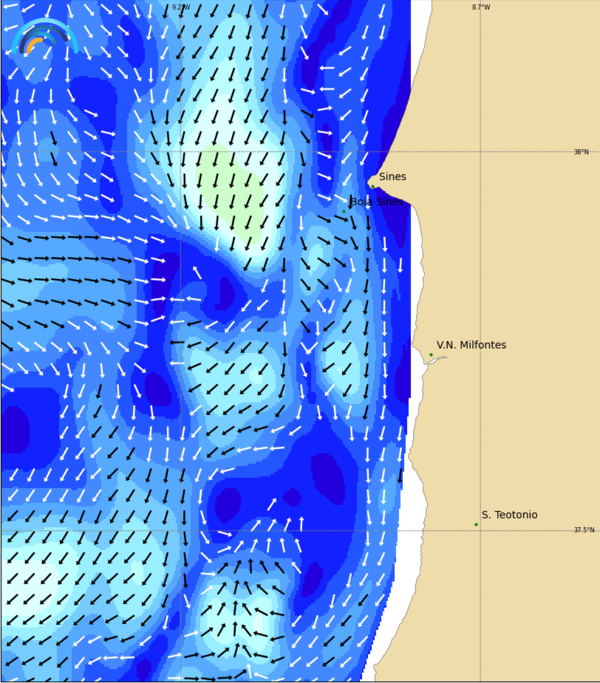
Task: Select the Sines town label
Action: pyautogui.click(x=392, y=177)
